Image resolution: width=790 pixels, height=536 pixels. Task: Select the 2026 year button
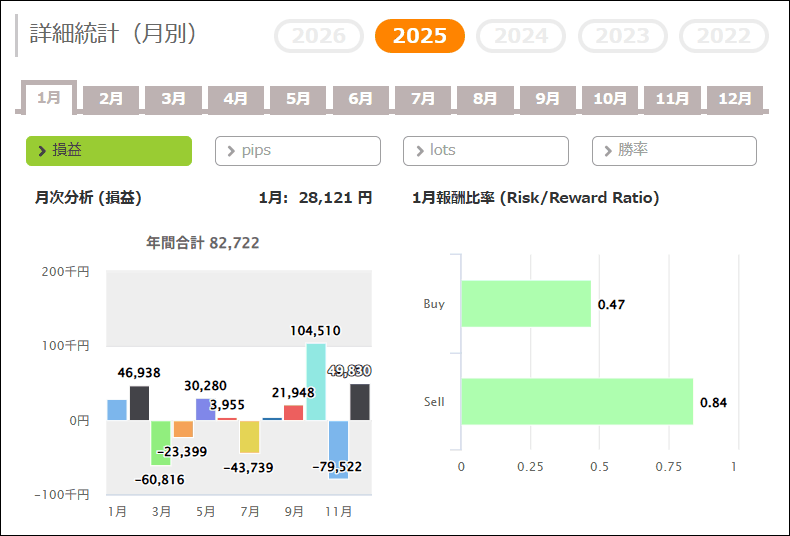(x=319, y=36)
